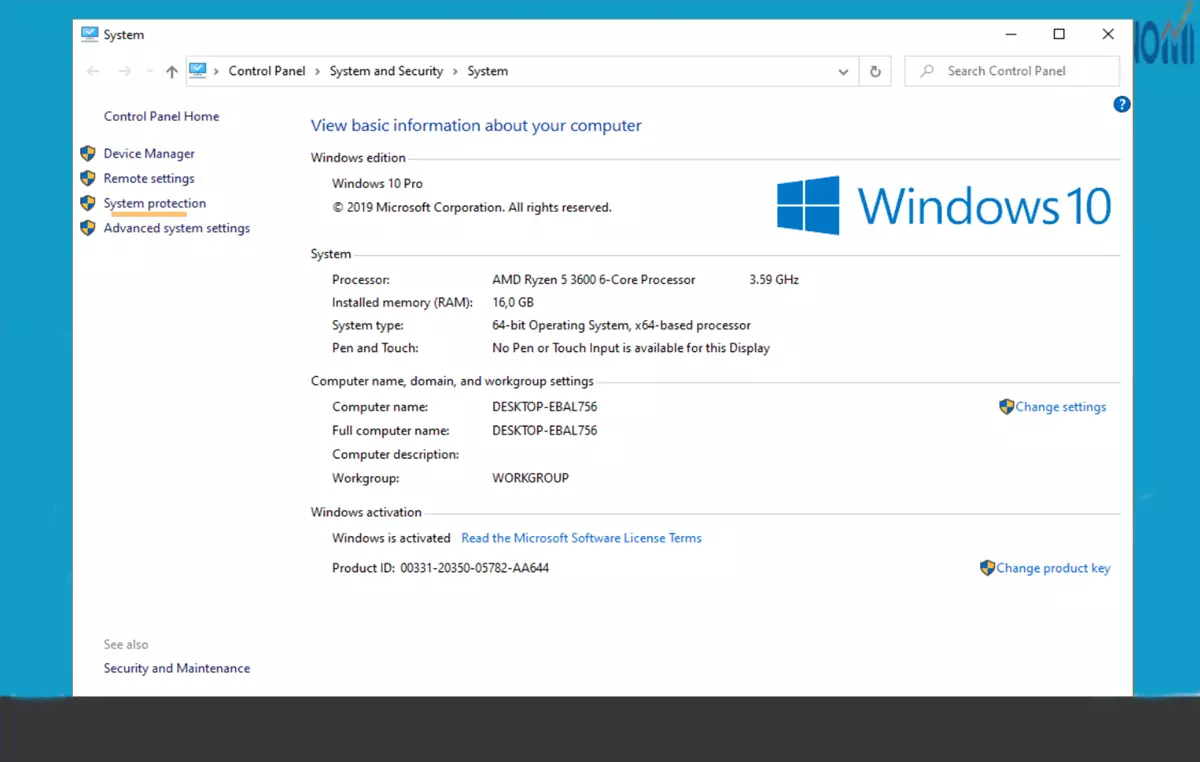Click Change product key link
This screenshot has height=762, width=1200.
point(1053,568)
